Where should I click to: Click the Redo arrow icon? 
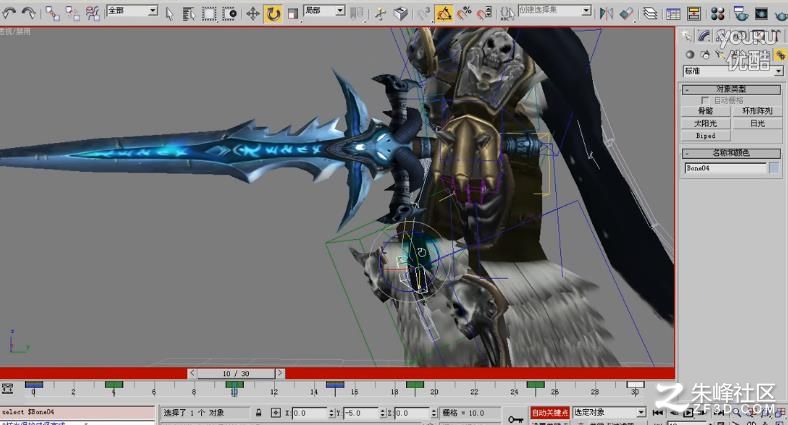pos(29,13)
